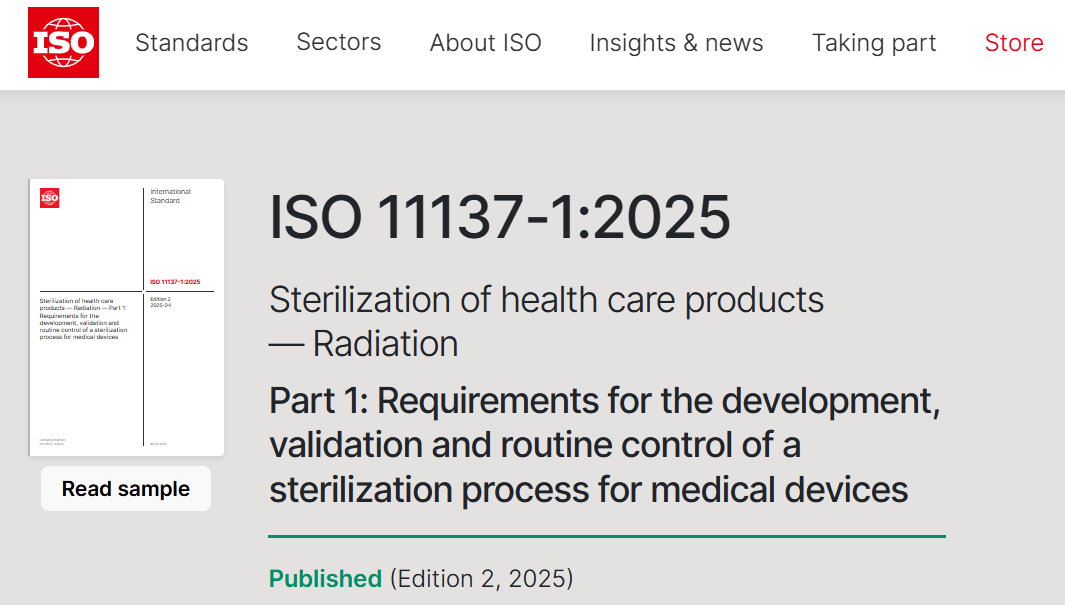Image resolution: width=1065 pixels, height=605 pixels.
Task: Click the Edition 2 date on the cover
Action: (x=163, y=304)
